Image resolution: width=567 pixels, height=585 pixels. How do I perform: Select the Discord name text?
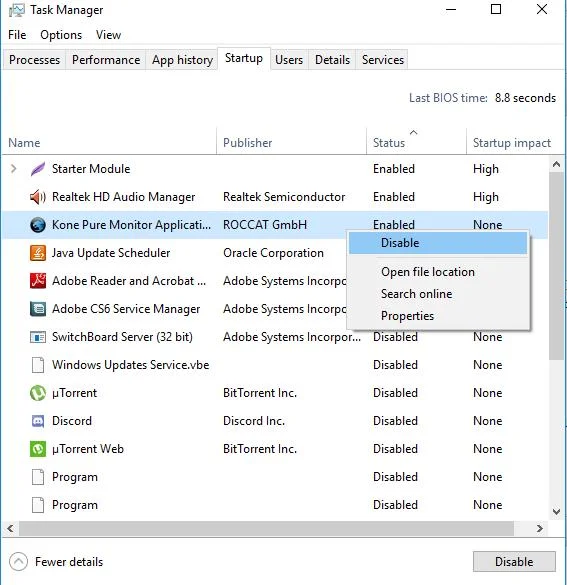(x=72, y=421)
